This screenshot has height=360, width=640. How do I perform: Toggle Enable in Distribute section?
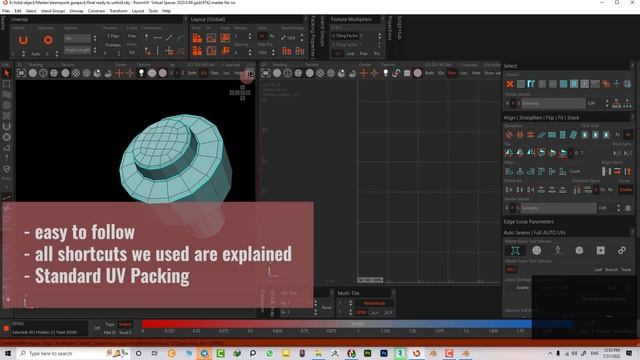point(626,189)
